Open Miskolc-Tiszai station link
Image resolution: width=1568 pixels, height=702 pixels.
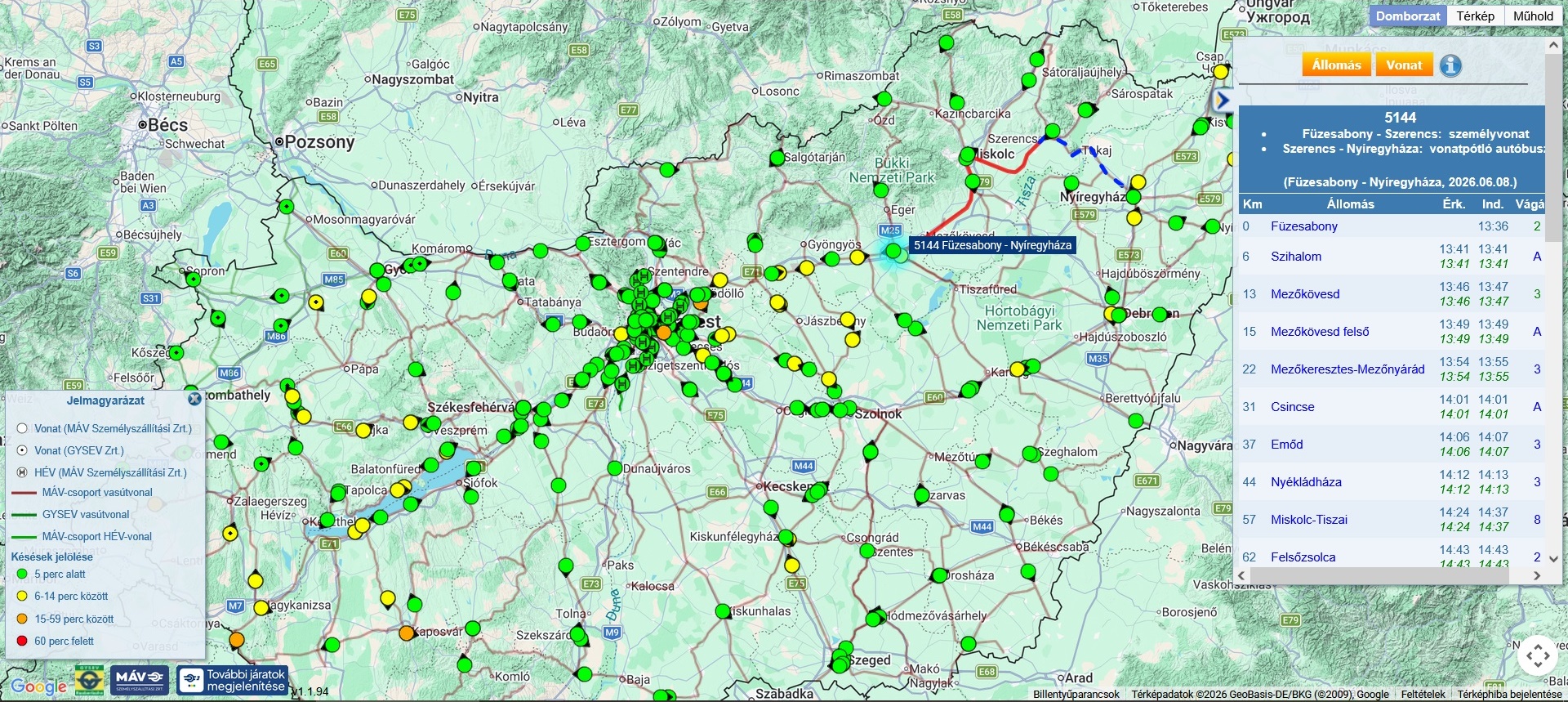click(1309, 520)
